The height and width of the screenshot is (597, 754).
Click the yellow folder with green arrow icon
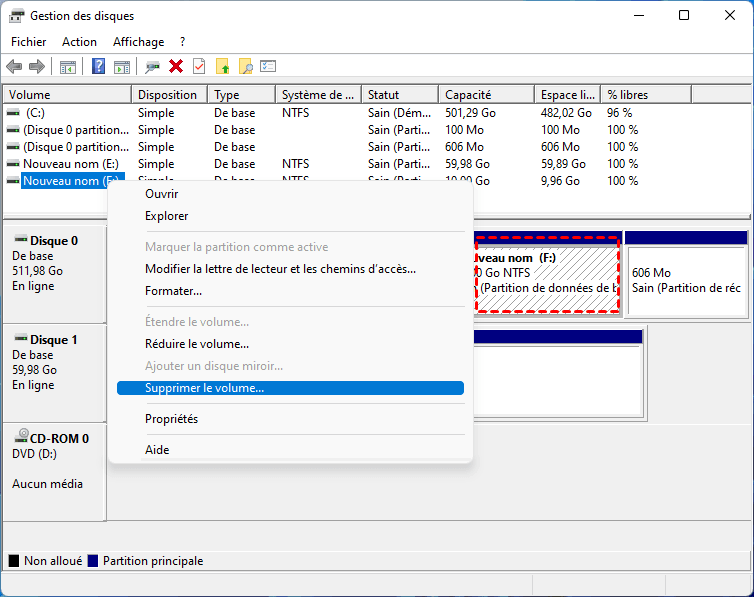pos(223,66)
